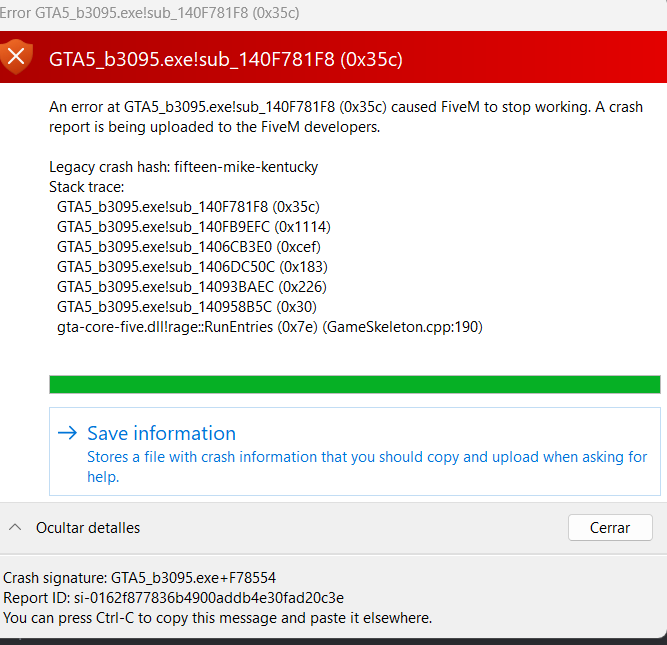The width and height of the screenshot is (667, 645).
Task: Click the Legacy crash hash line
Action: [183, 167]
